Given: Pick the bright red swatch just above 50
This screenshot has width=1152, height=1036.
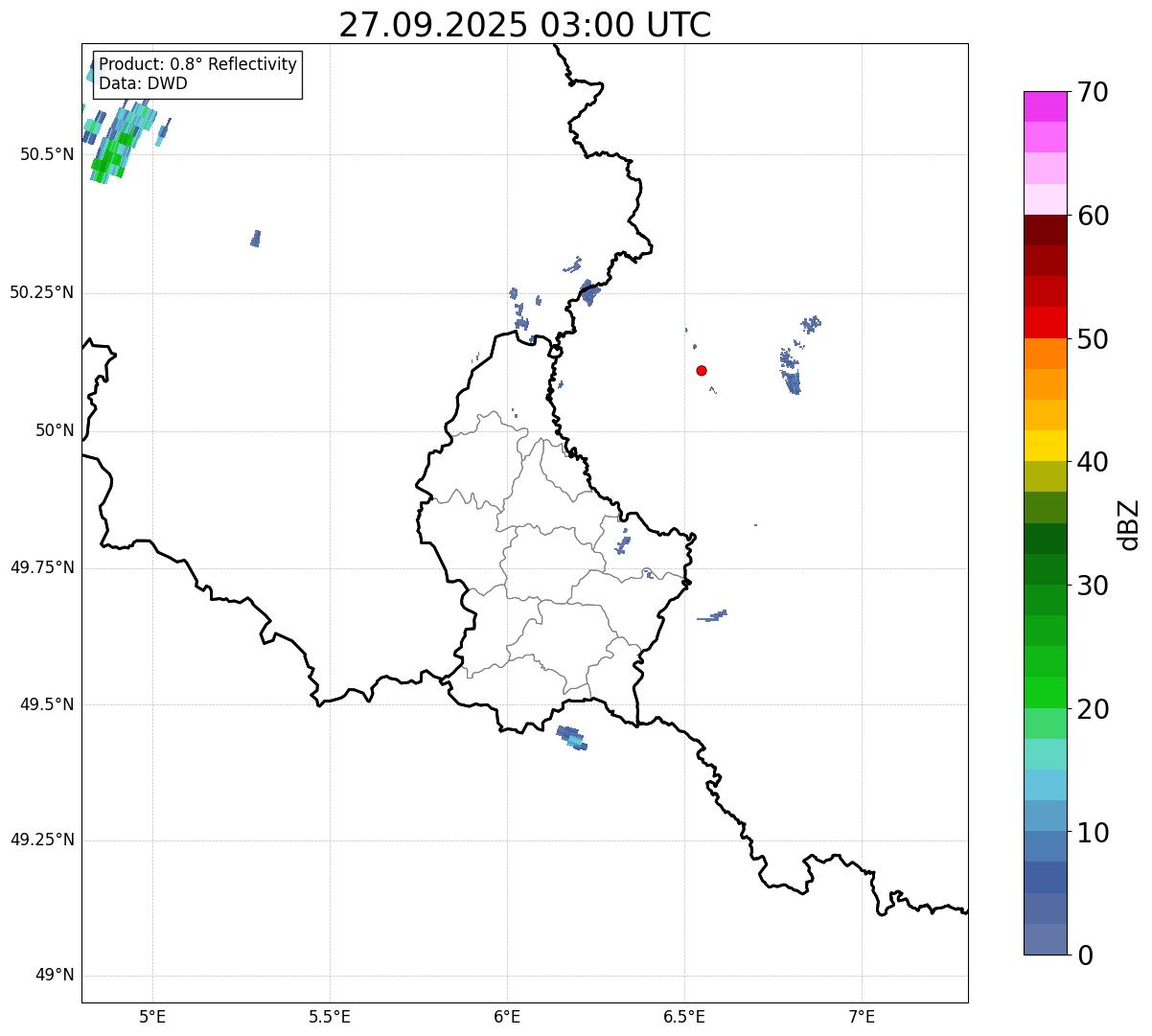Looking at the screenshot, I should pos(1045,322).
